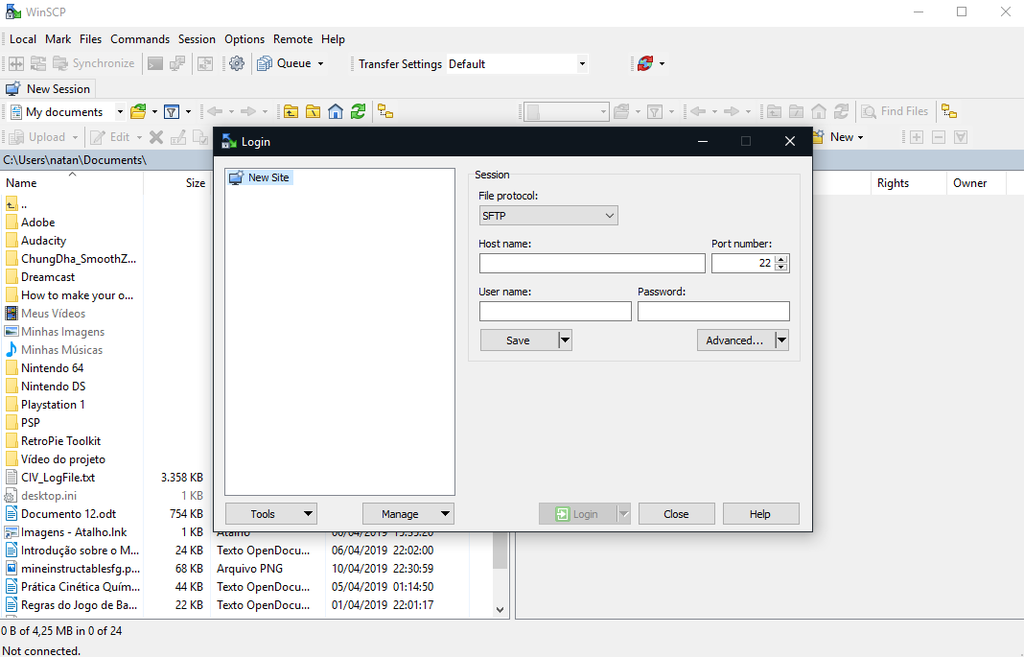The image size is (1024, 657).
Task: Open the Manage dropdown button
Action: (408, 514)
